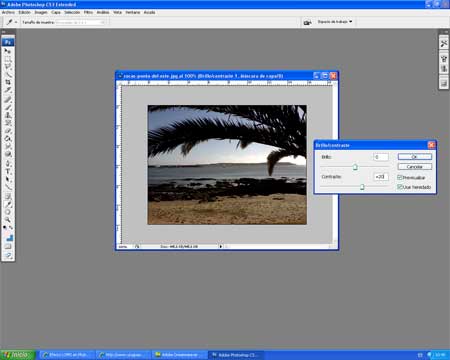Select the Horizontal Type tool
This screenshot has height=360, width=450.
pos(8,171)
